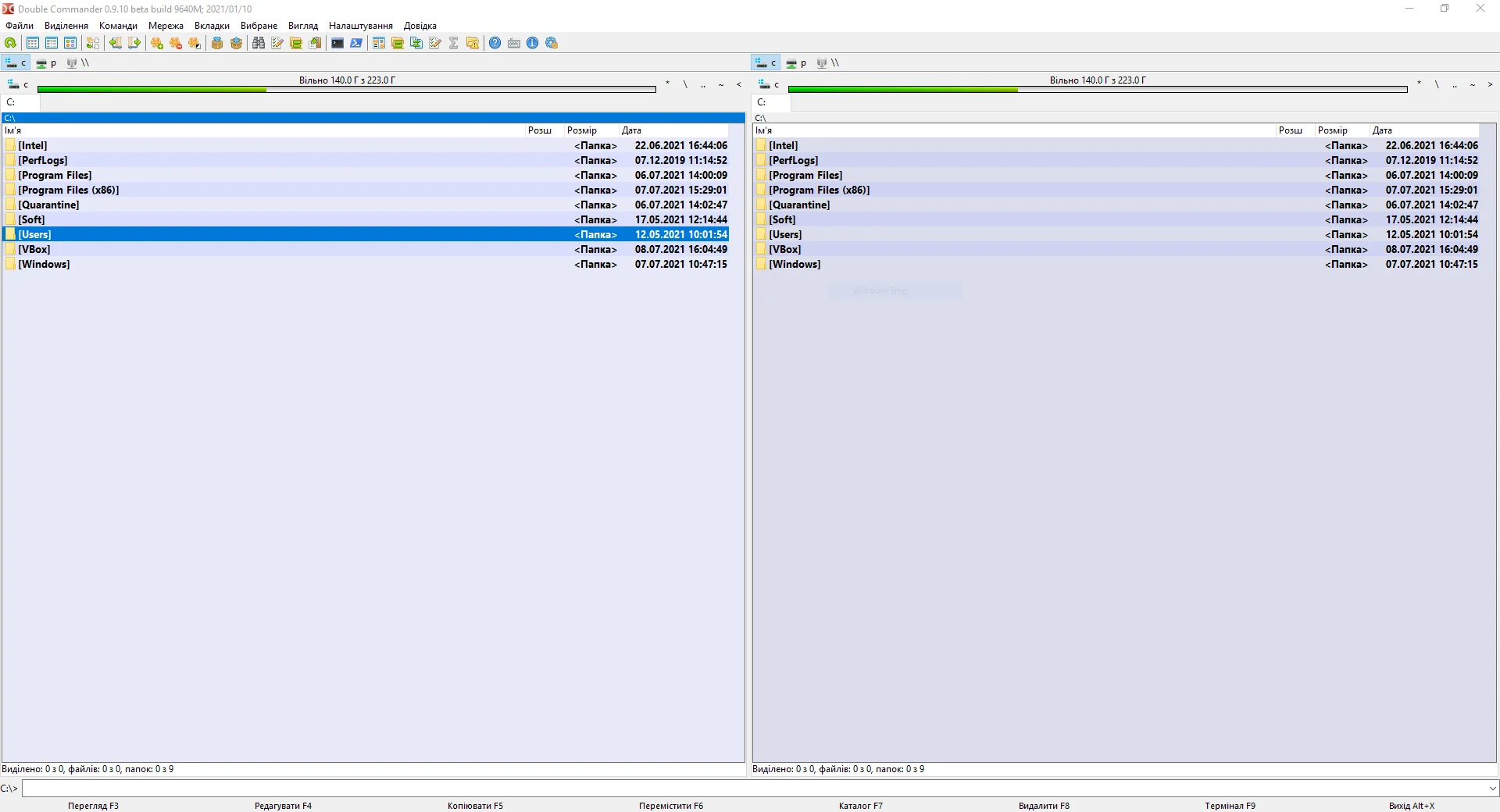Select [Windows] folder in right panel
The height and width of the screenshot is (812, 1500).
(x=1116, y=264)
